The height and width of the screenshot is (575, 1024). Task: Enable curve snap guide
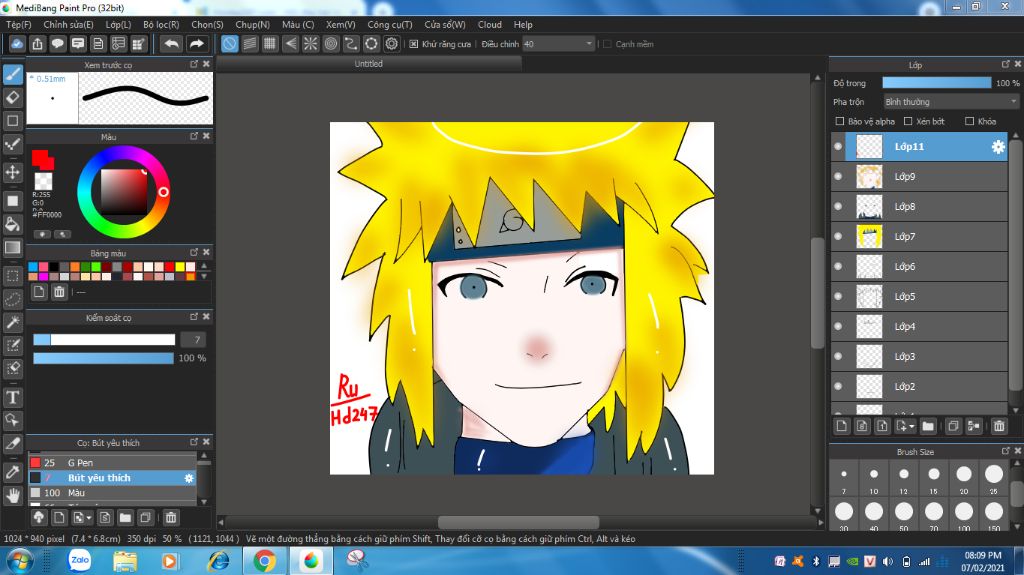351,44
